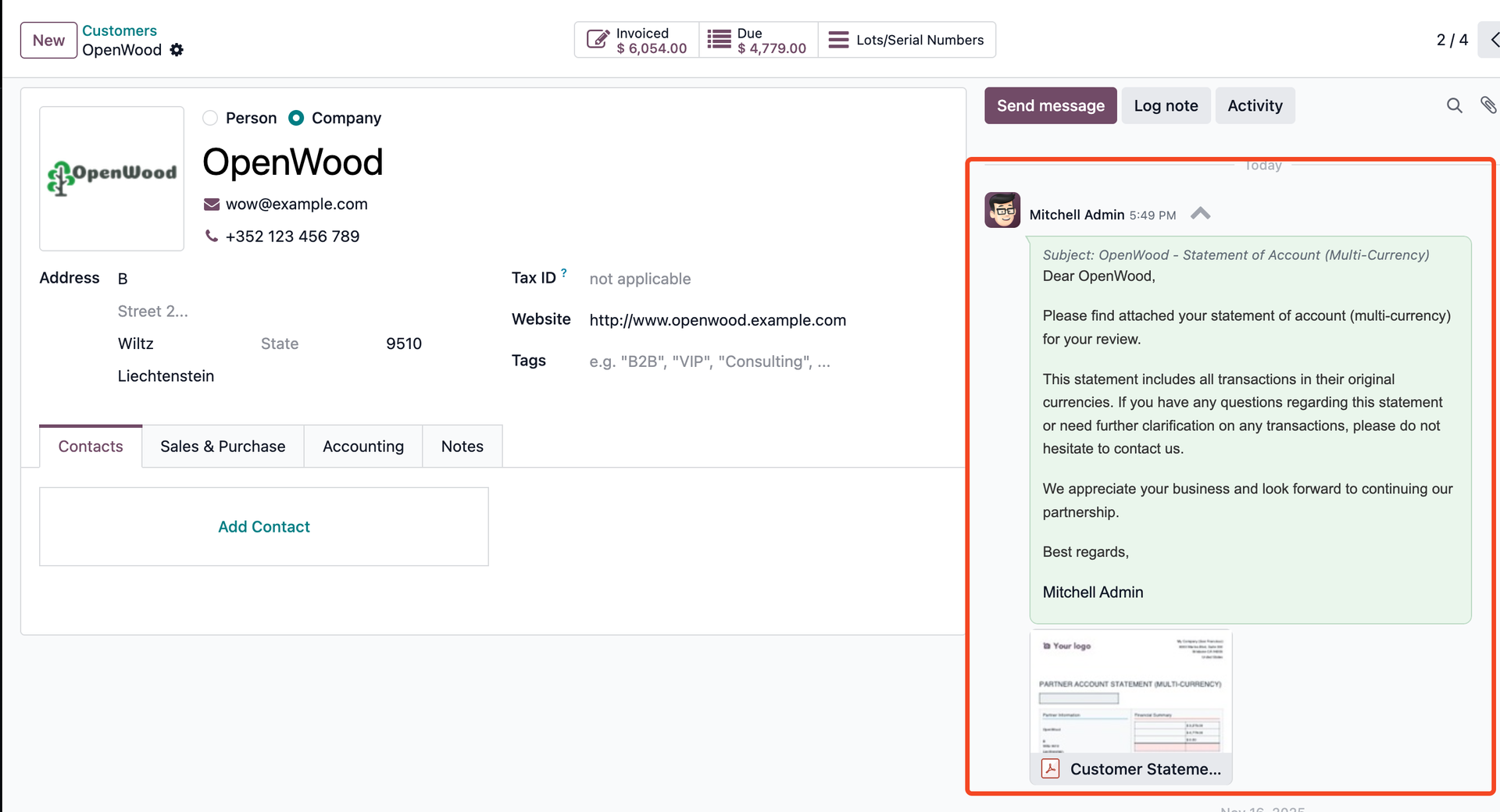Click the phone handset icon
This screenshot has height=812, width=1500.
210,236
